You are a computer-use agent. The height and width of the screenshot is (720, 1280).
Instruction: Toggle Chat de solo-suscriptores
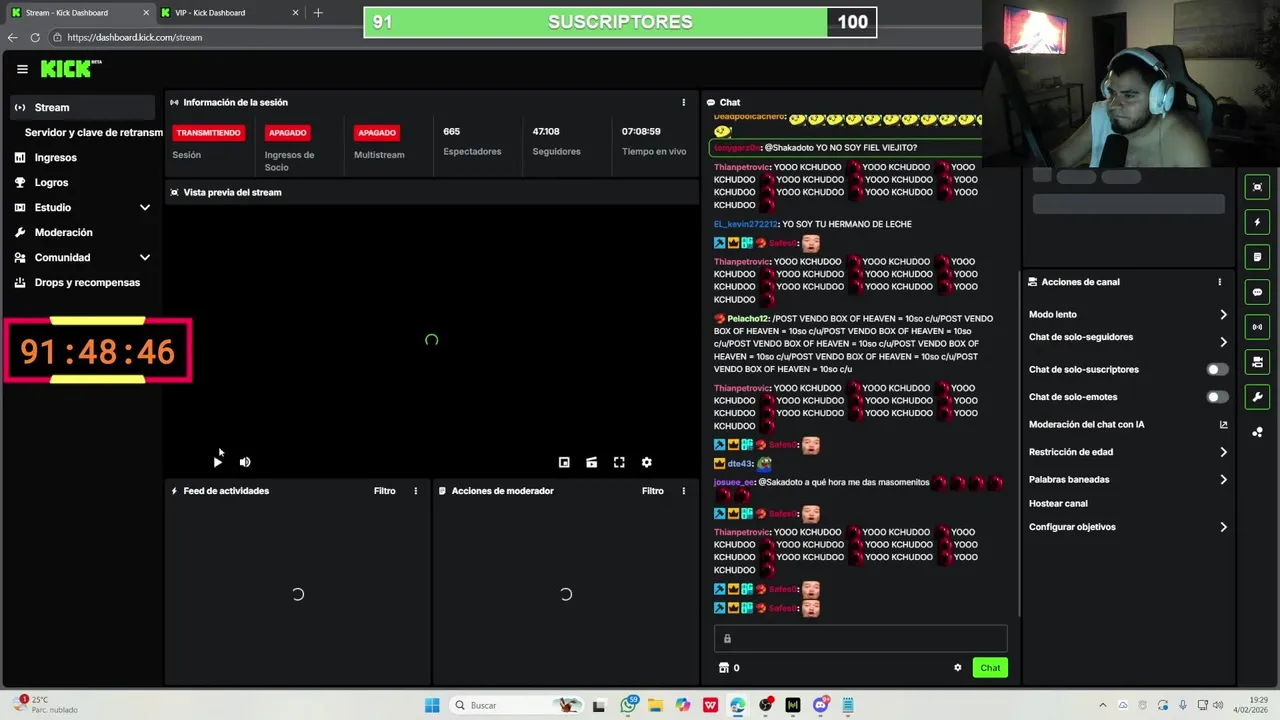tap(1217, 369)
